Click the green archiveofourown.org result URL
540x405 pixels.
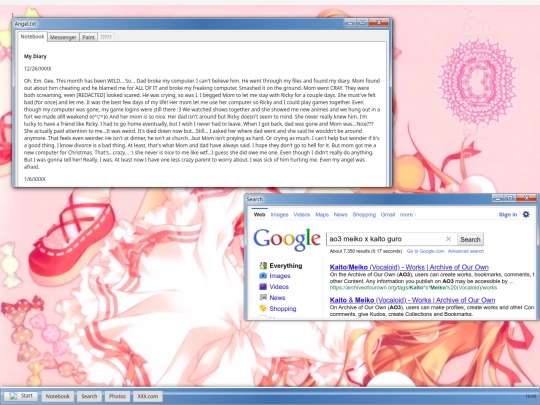tap(413, 288)
